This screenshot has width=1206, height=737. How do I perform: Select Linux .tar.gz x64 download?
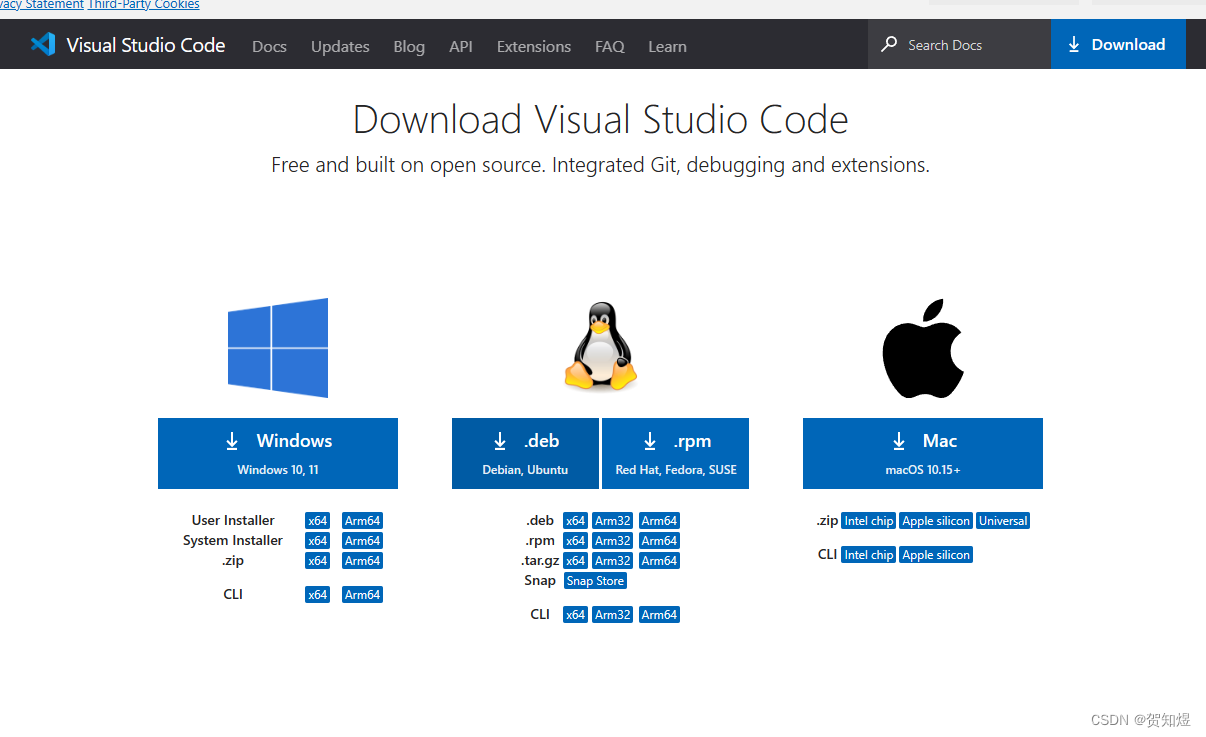575,561
